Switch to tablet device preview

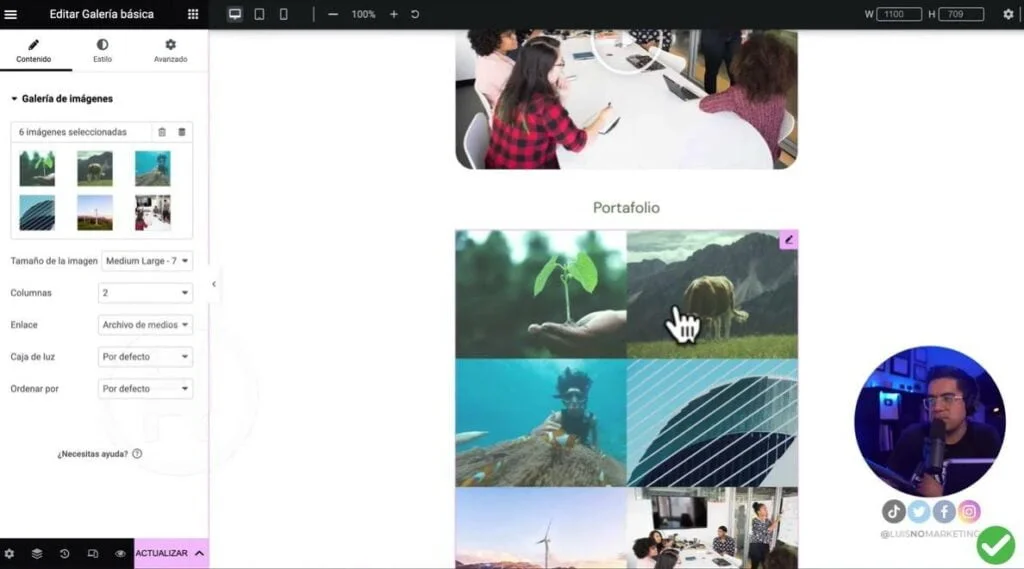click(x=259, y=14)
